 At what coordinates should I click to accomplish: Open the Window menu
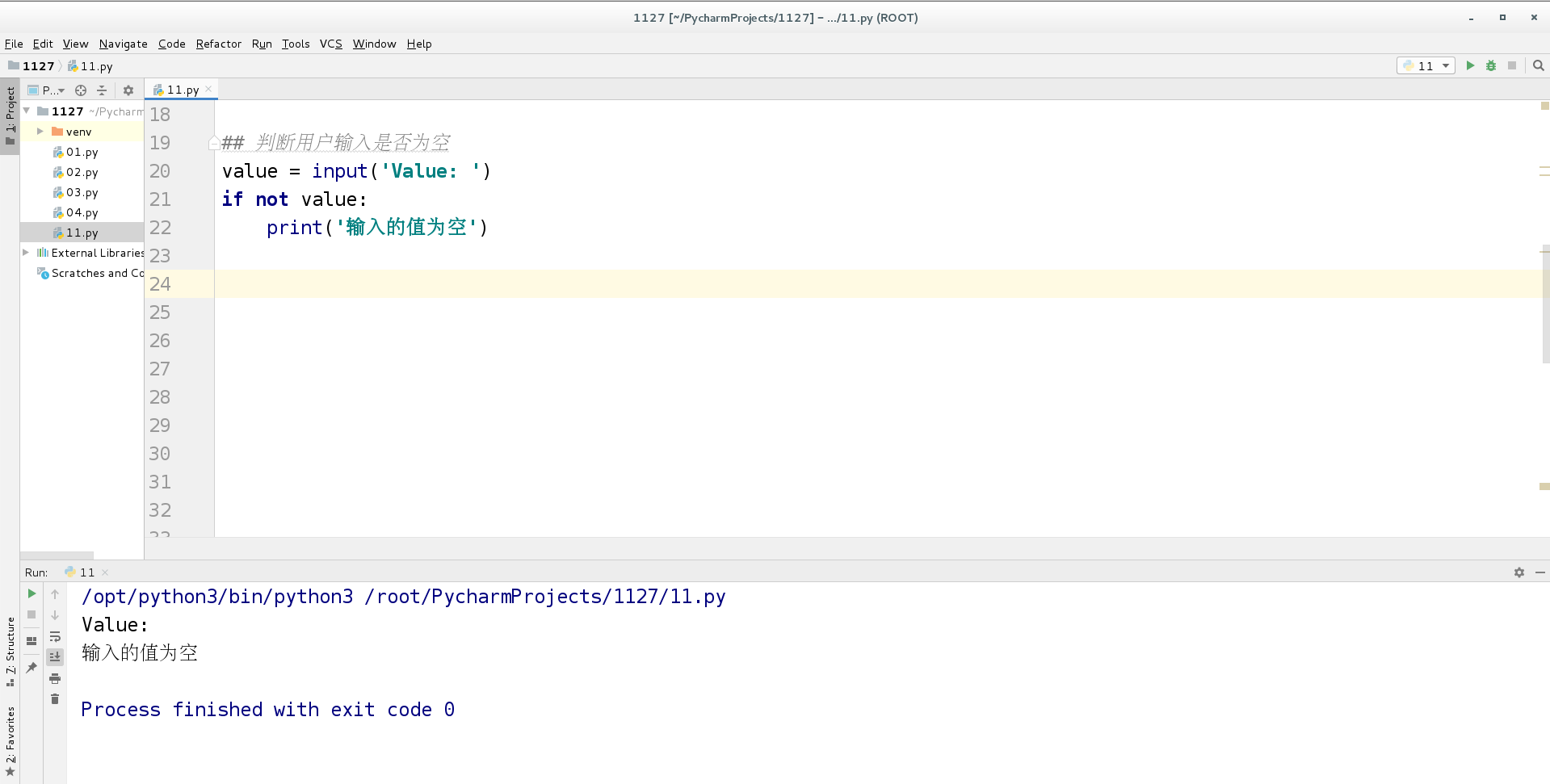click(x=374, y=44)
